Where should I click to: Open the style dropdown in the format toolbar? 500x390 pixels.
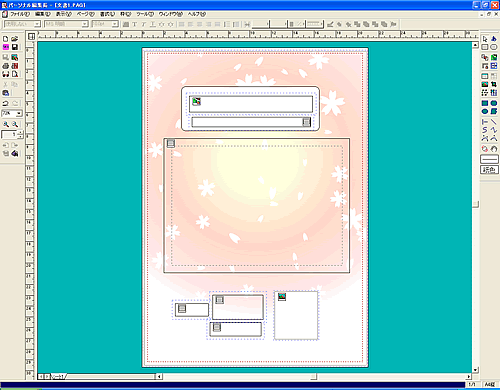click(37, 24)
